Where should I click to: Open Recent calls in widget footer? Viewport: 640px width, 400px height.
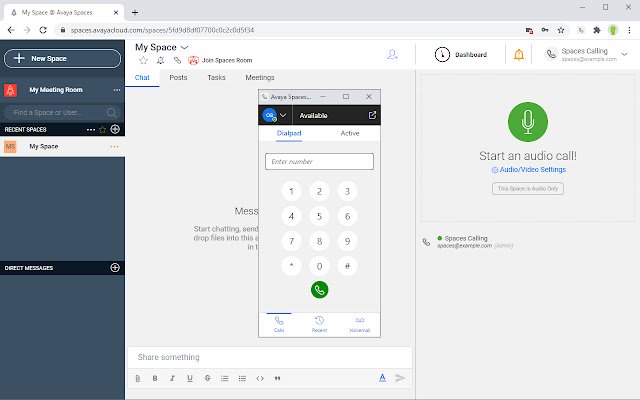click(x=320, y=324)
